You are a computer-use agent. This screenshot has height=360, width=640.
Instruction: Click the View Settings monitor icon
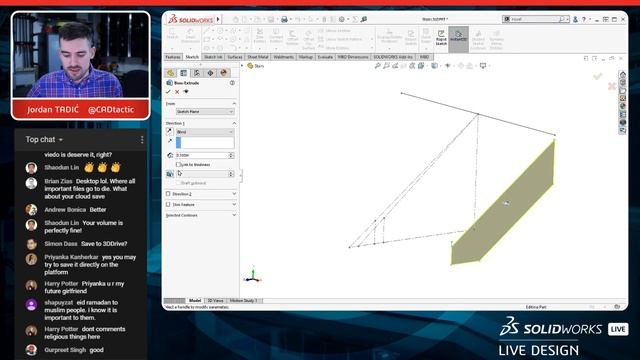[483, 66]
